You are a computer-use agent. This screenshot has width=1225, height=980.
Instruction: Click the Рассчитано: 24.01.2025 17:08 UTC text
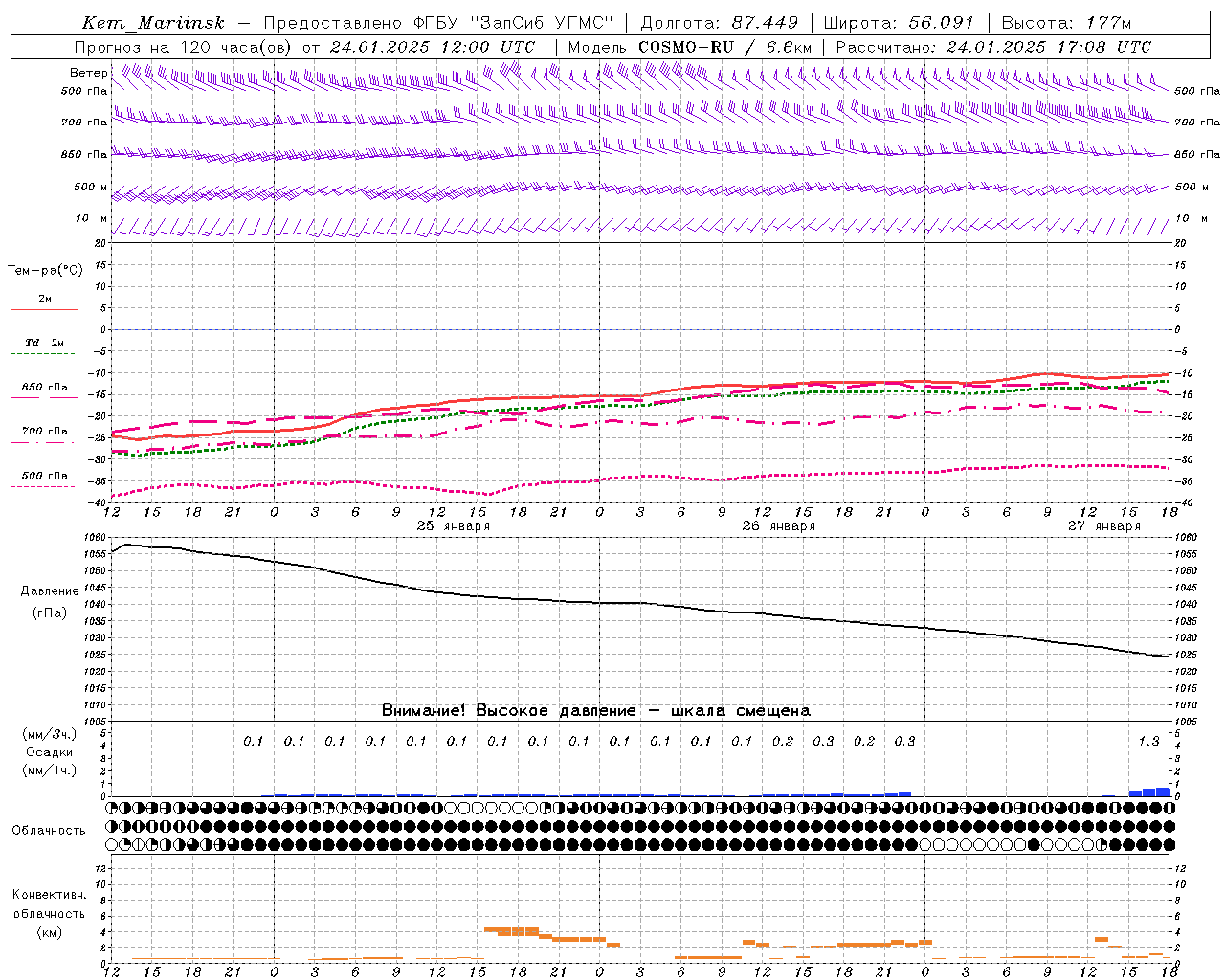tap(993, 47)
